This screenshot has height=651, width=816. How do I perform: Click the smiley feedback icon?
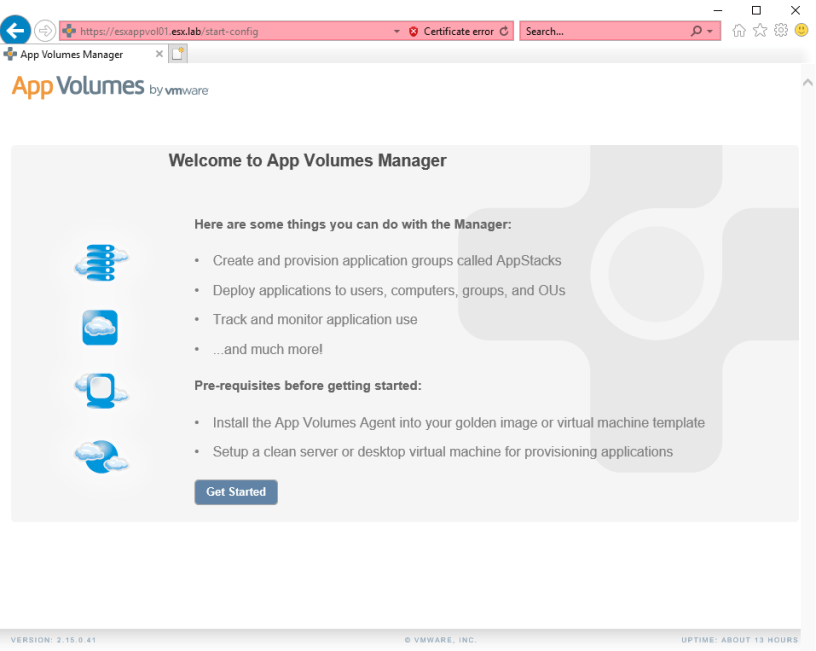pyautogui.click(x=801, y=31)
